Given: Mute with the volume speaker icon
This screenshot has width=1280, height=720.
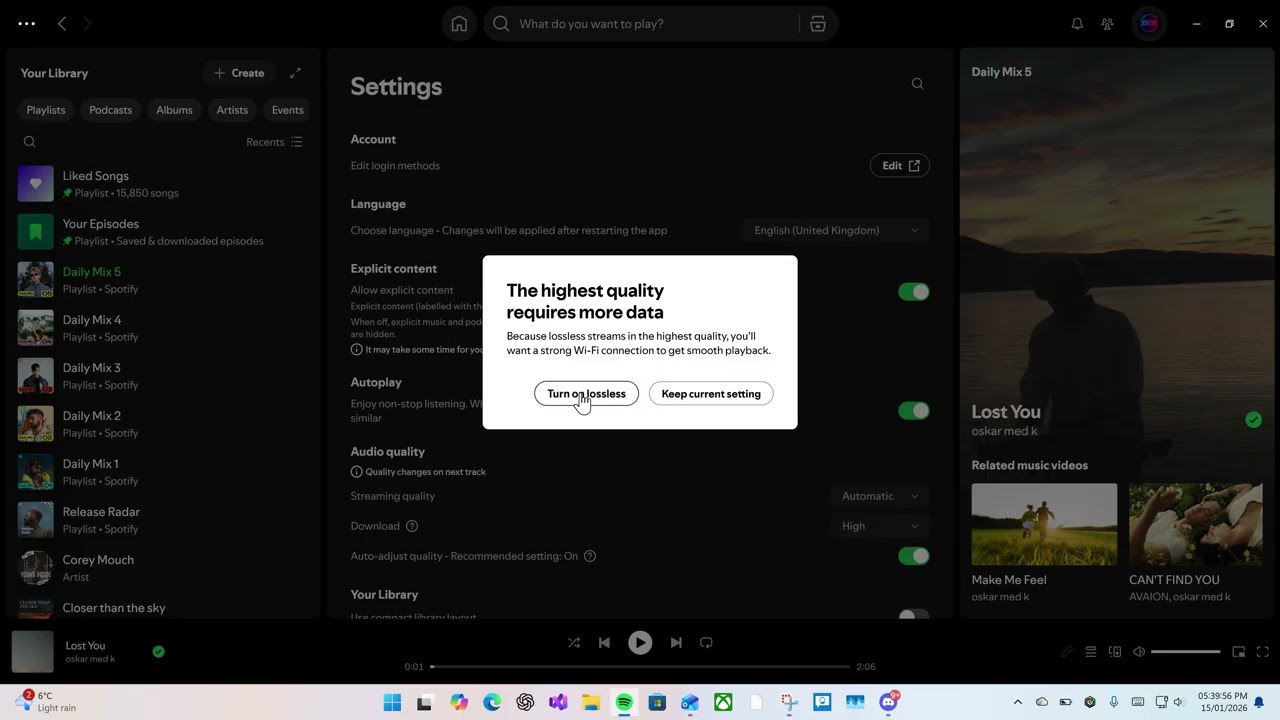Looking at the screenshot, I should (1139, 652).
